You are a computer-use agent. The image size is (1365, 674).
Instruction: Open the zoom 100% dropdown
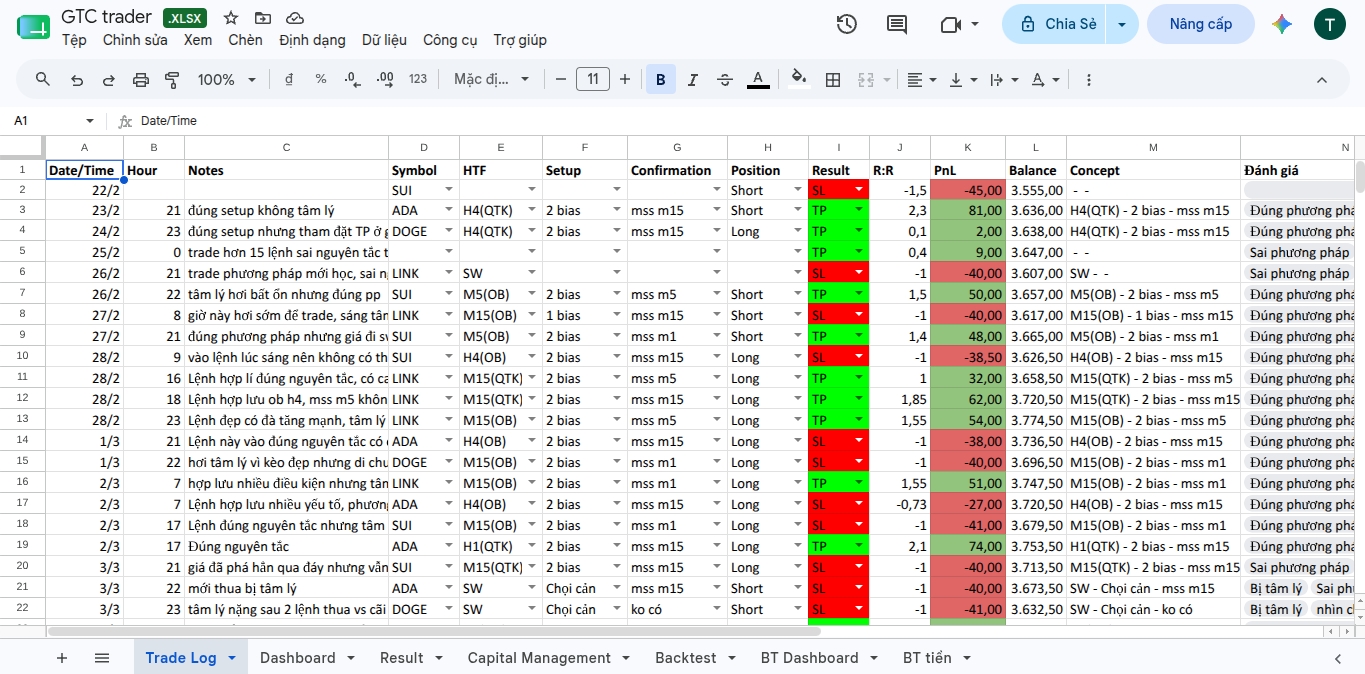point(227,79)
